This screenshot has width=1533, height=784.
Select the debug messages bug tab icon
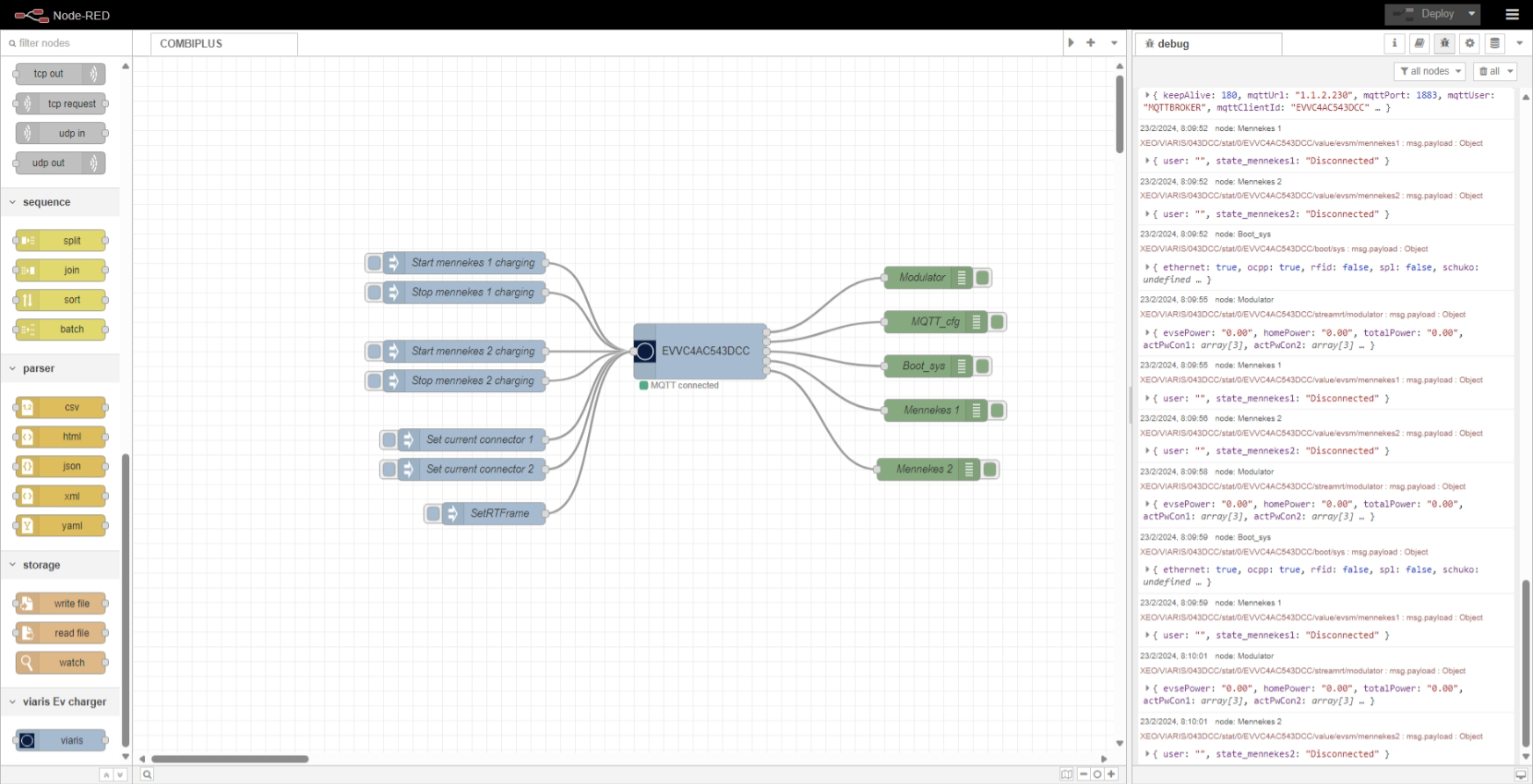click(1444, 43)
